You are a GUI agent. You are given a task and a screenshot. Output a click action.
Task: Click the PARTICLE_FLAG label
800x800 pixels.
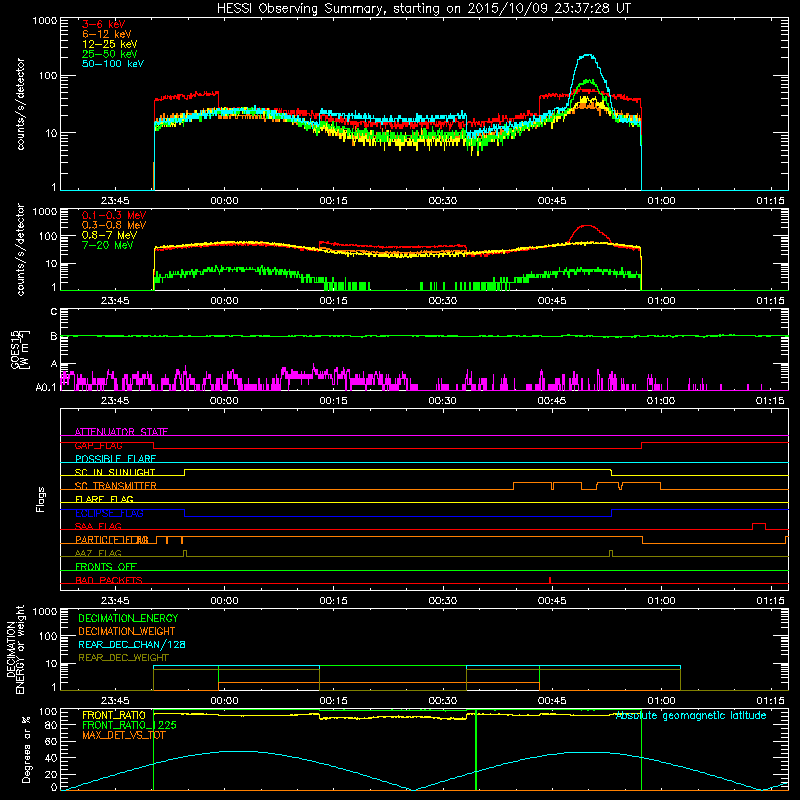click(x=112, y=540)
